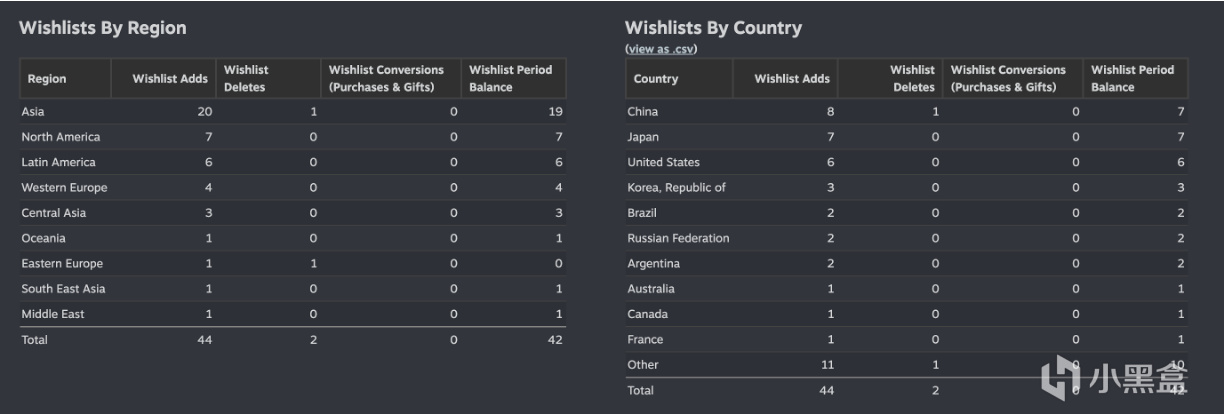The height and width of the screenshot is (414, 1224).
Task: Click Wishlist Period Balance header in Region table
Action: 510,79
